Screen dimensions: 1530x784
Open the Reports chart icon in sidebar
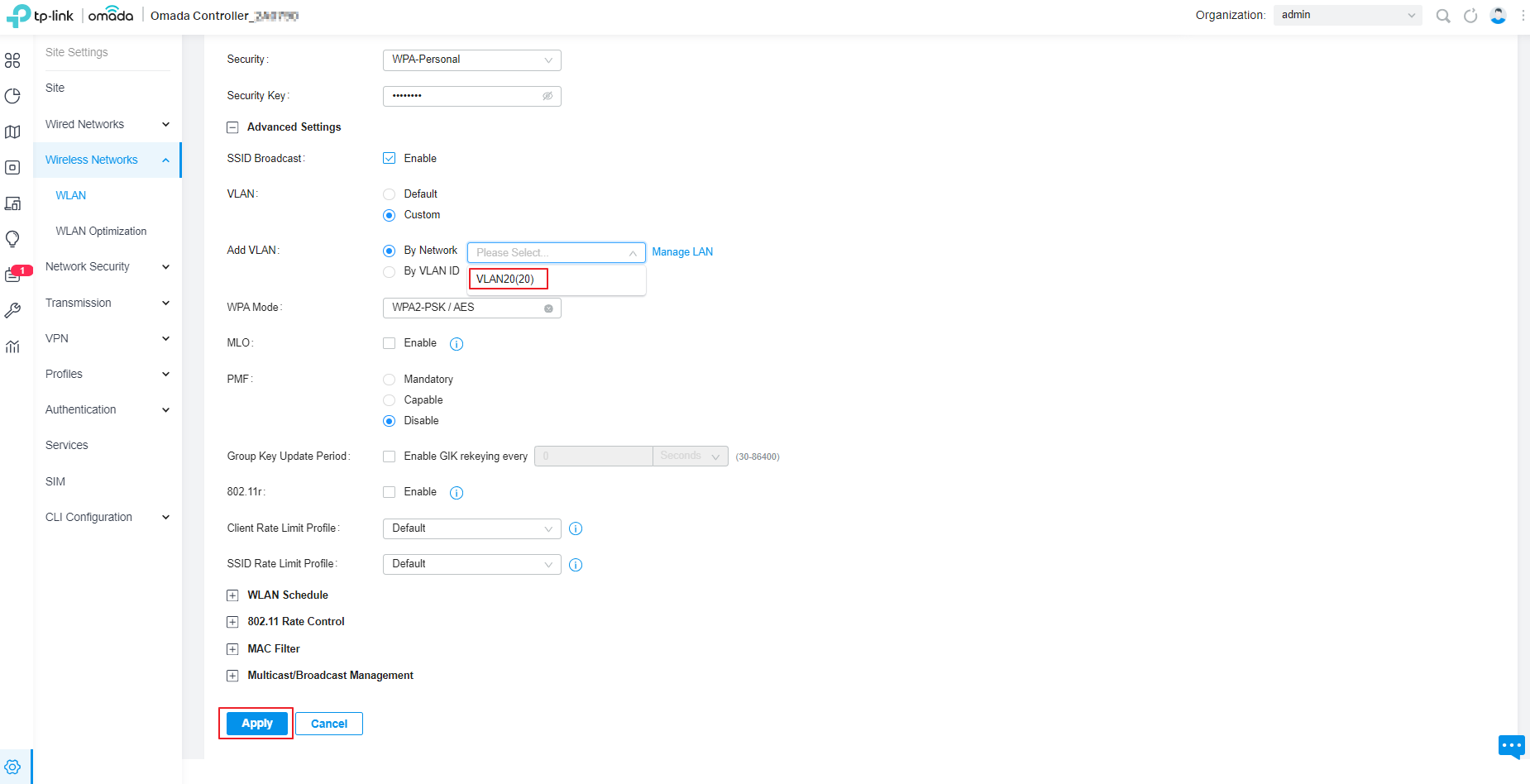coord(12,347)
